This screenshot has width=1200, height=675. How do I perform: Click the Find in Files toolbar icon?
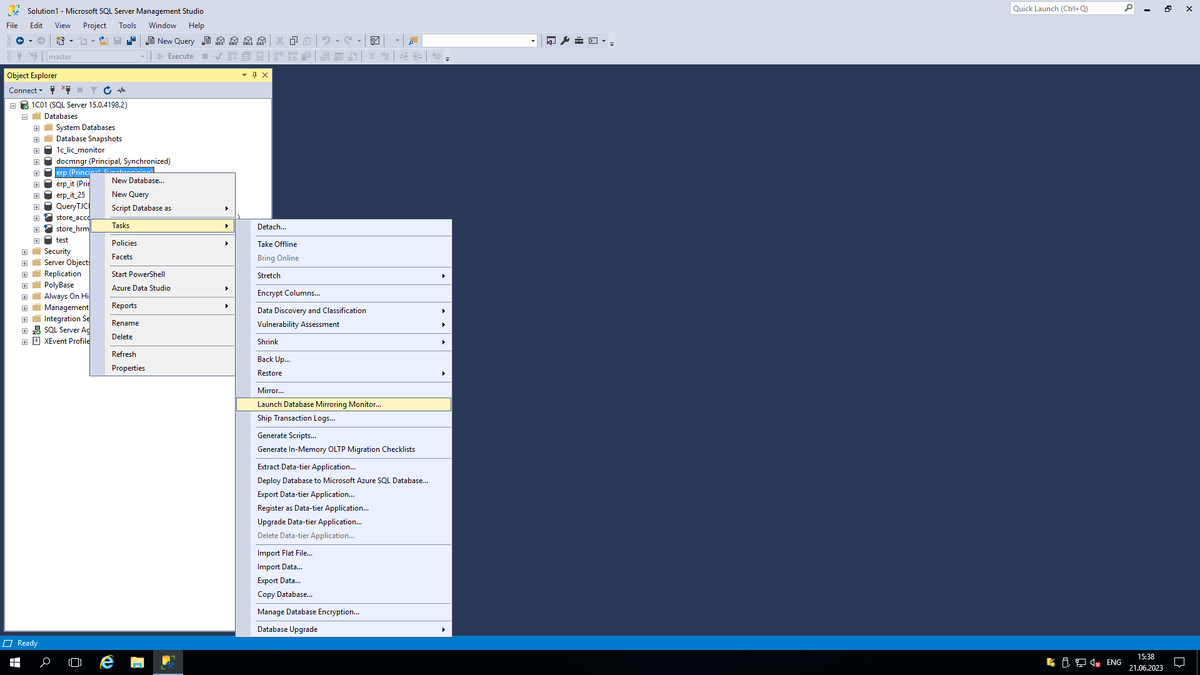(x=413, y=41)
